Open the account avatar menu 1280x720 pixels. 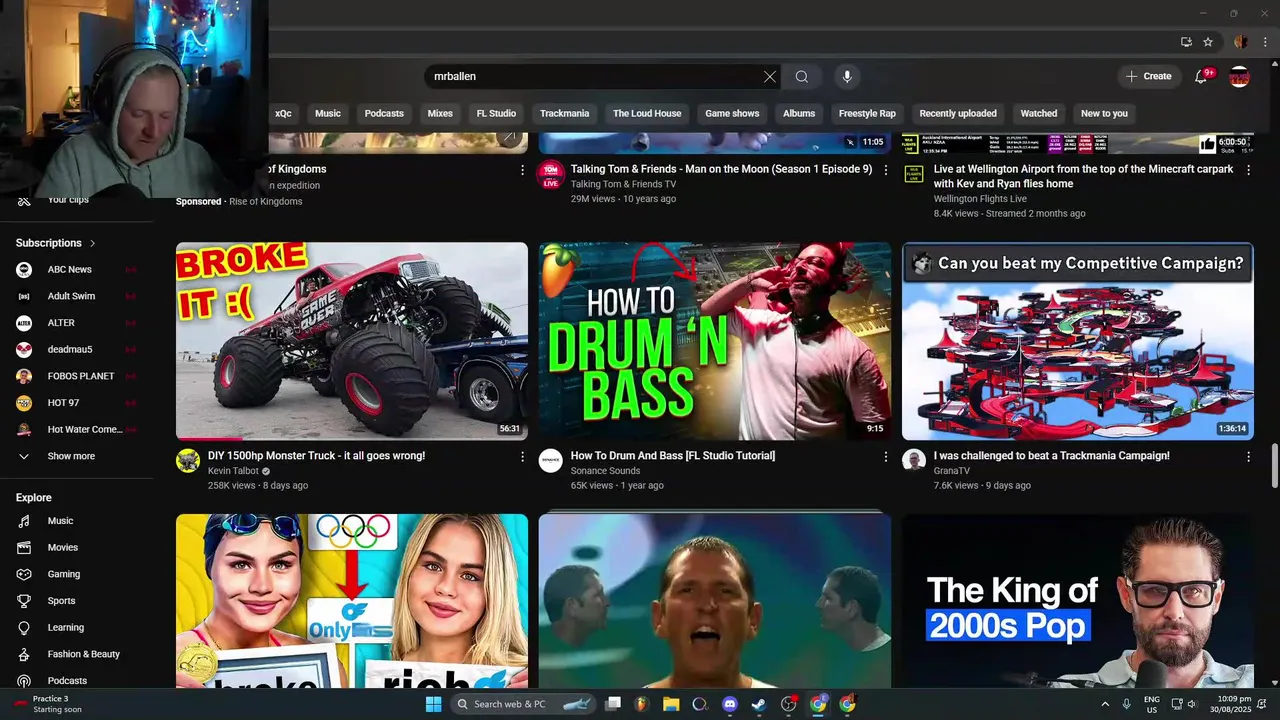pyautogui.click(x=1239, y=76)
